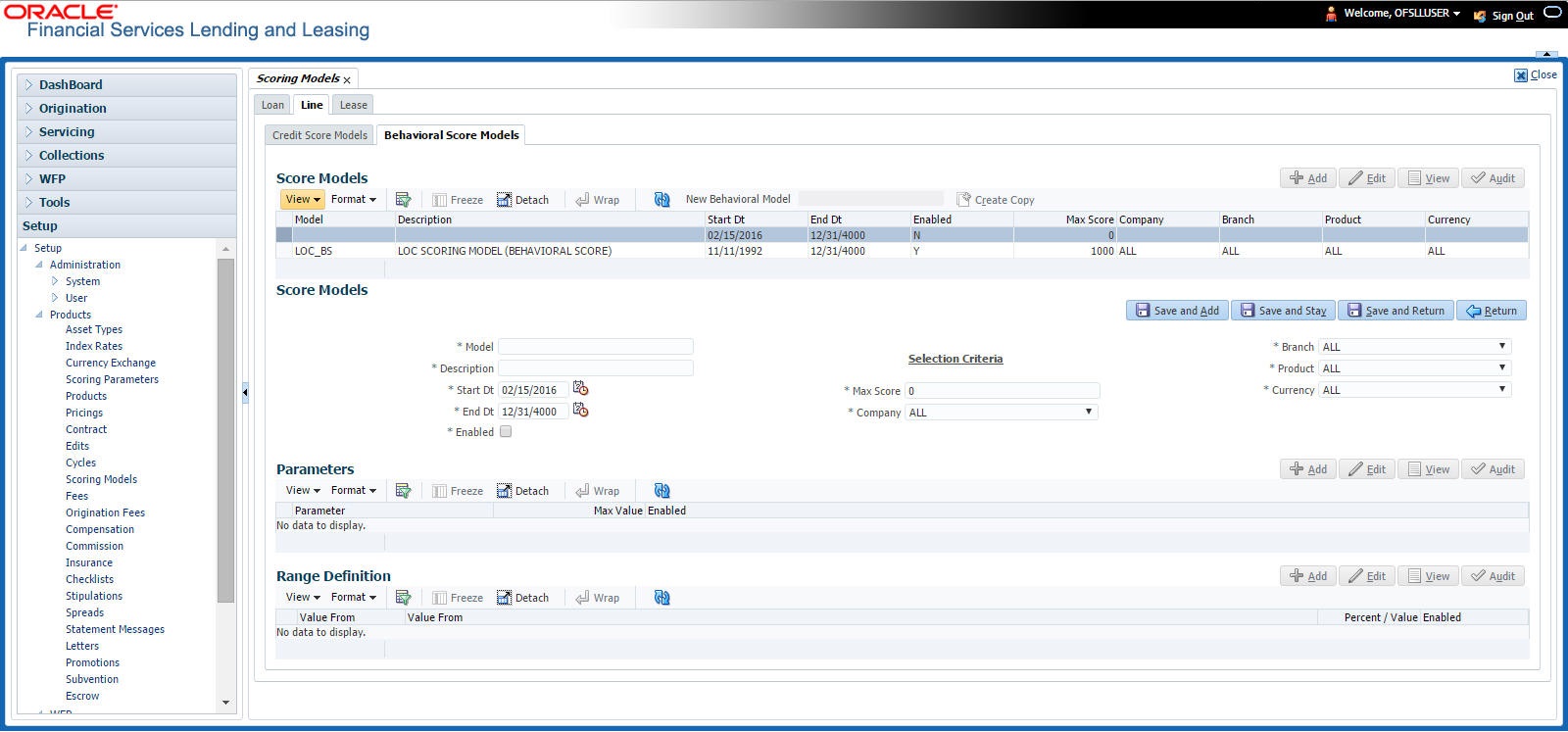Image resolution: width=1568 pixels, height=732 pixels.
Task: Click the Close icon at top right
Action: tap(1521, 74)
